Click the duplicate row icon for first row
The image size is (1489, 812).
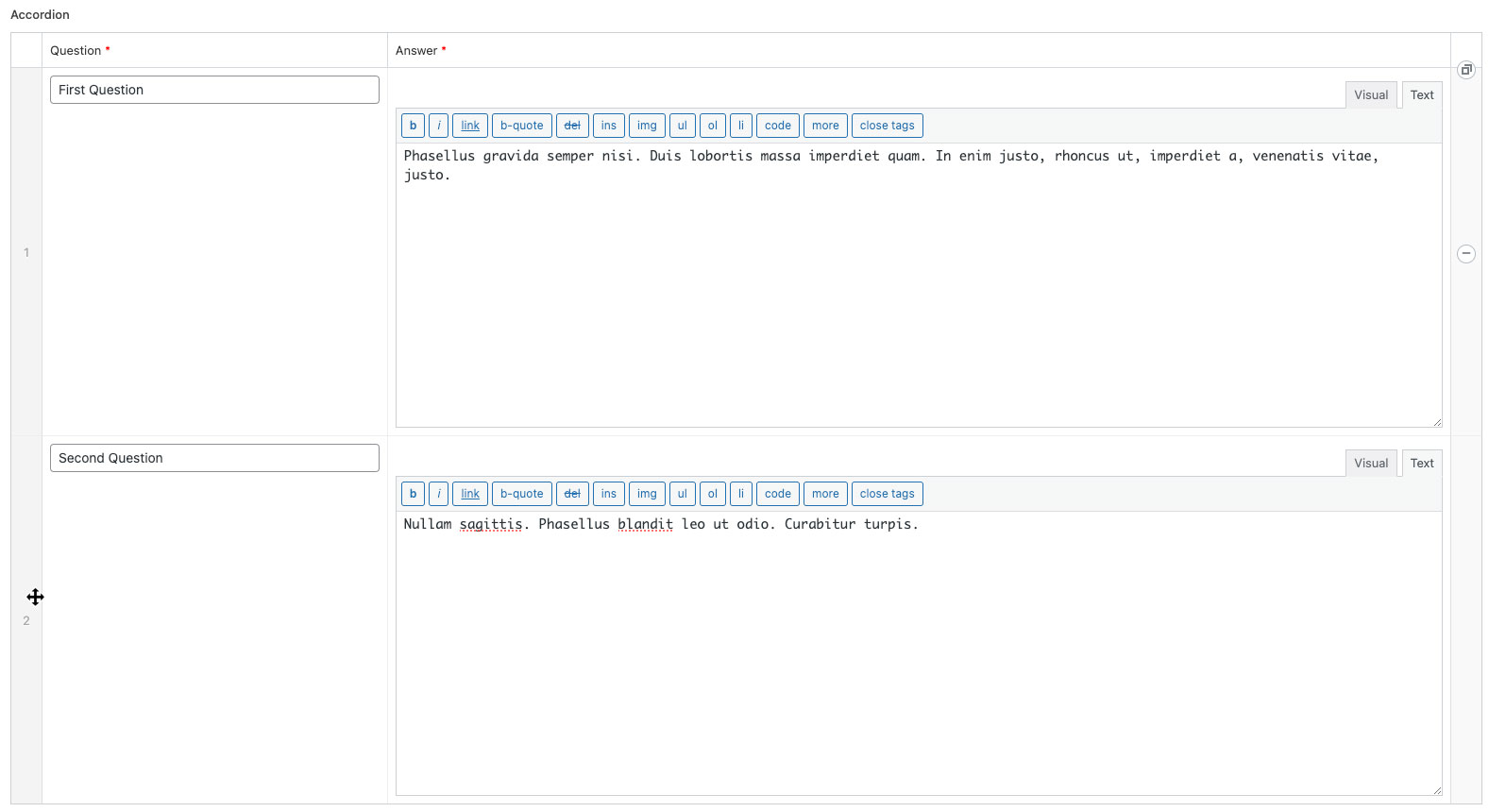pyautogui.click(x=1465, y=70)
